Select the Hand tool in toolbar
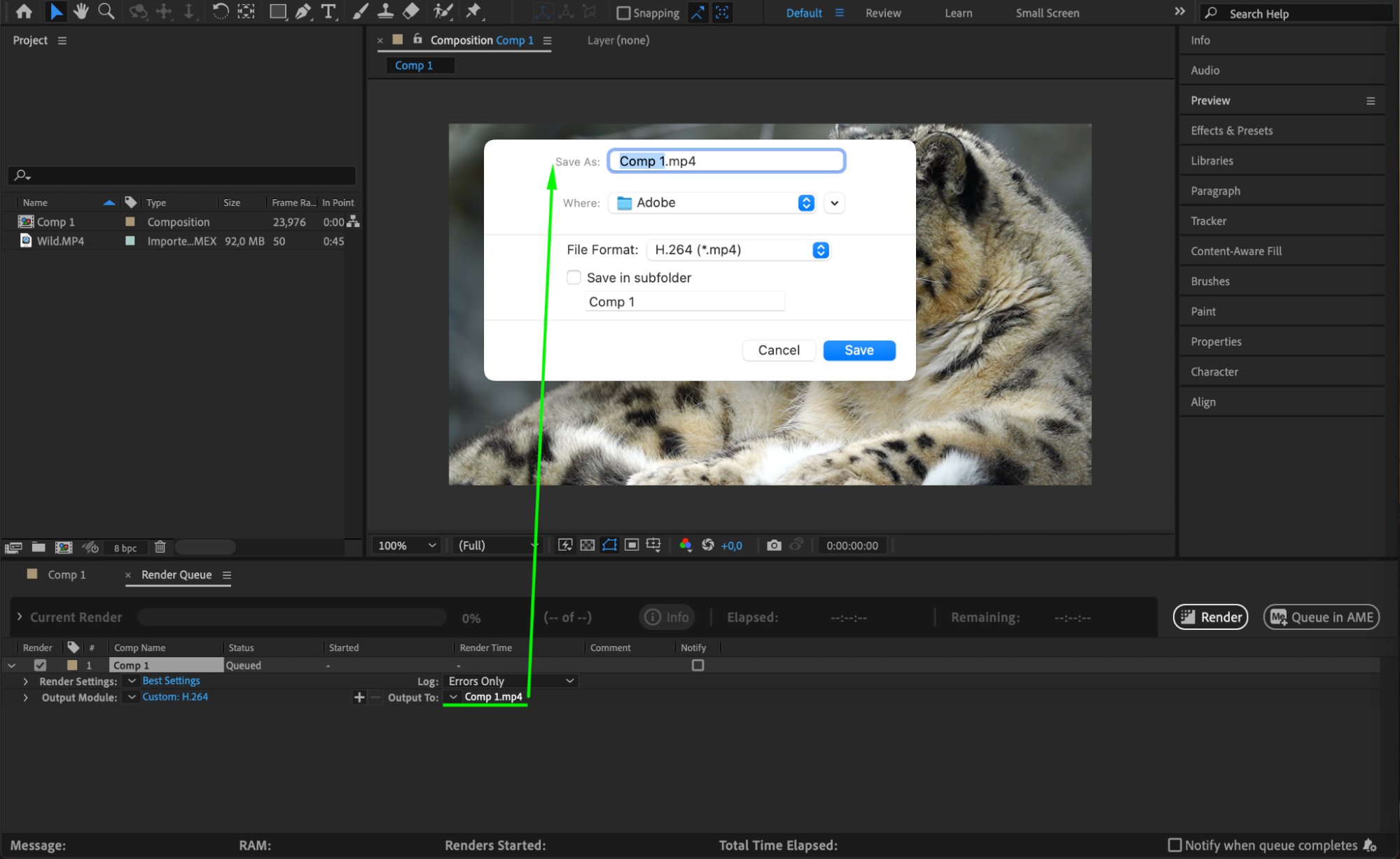The image size is (1400, 859). point(81,11)
